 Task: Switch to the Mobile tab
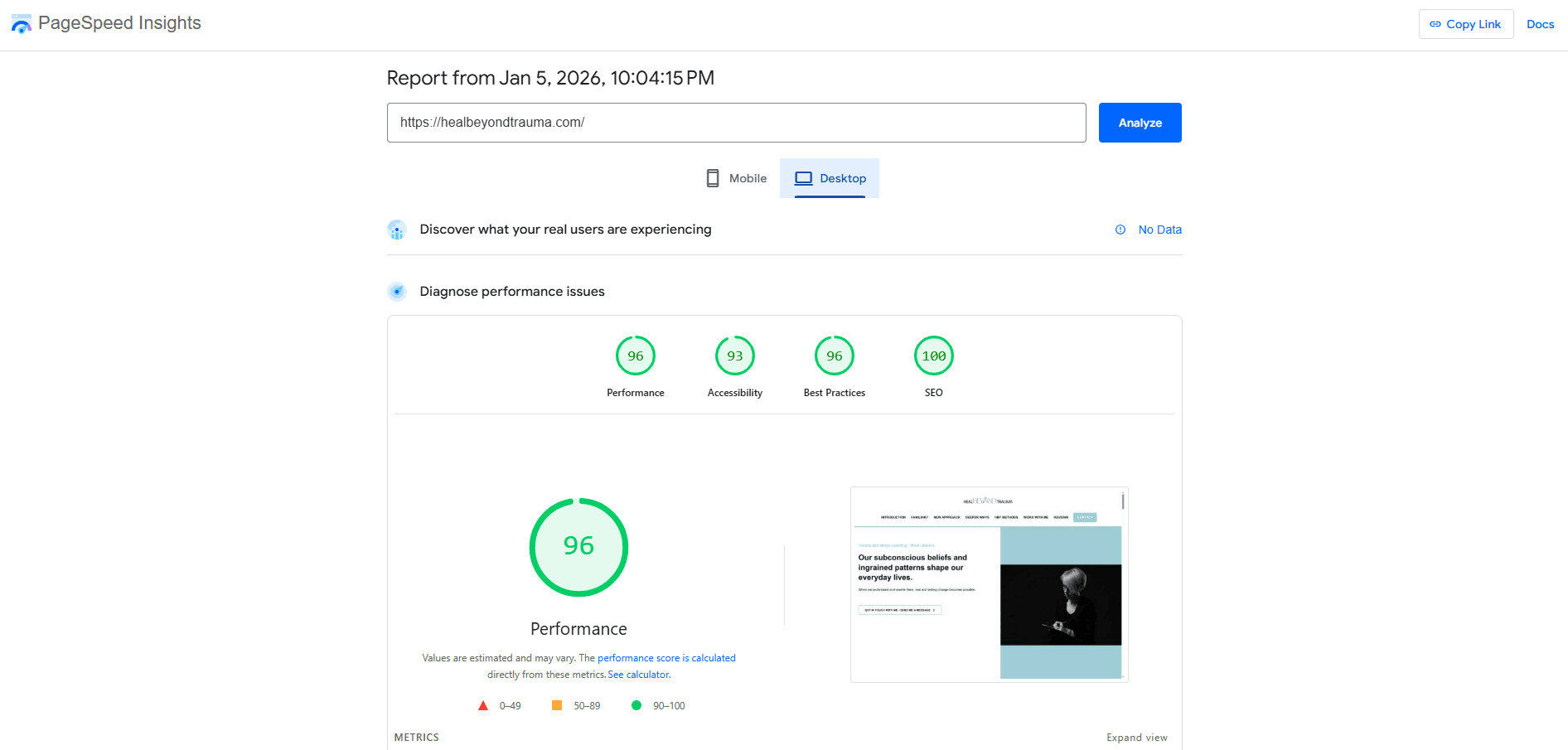coord(737,178)
